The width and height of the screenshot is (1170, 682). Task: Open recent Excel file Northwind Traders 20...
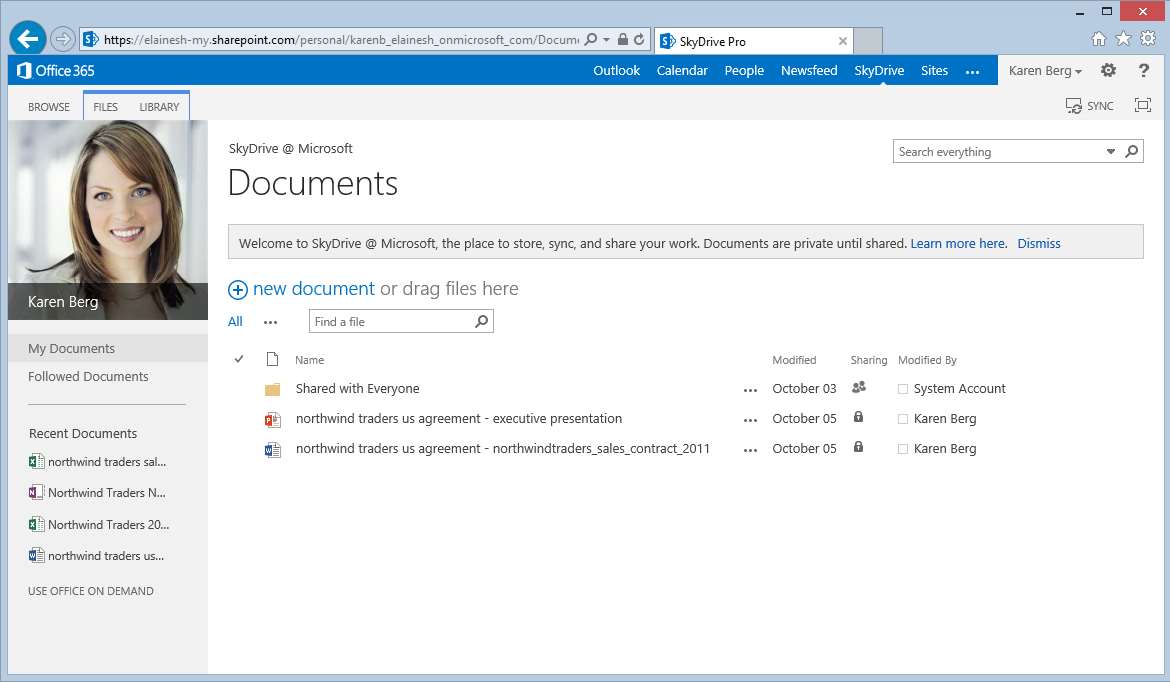point(99,525)
